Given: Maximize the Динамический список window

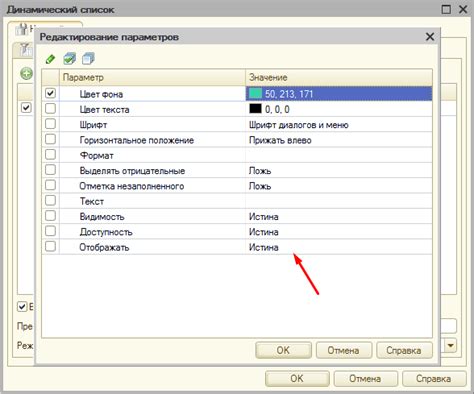Looking at the screenshot, I should click(446, 9).
